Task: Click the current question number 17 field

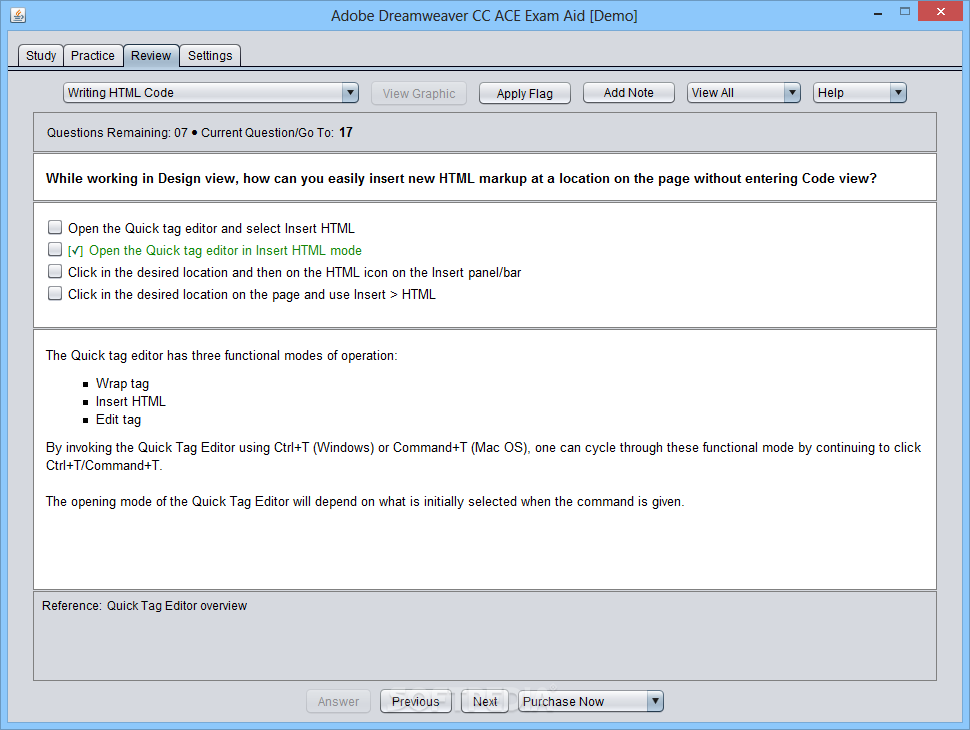Action: coord(346,132)
